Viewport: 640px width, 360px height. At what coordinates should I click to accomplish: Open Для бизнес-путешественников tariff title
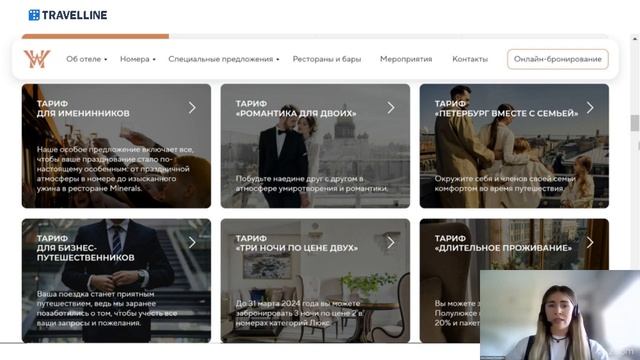[85, 248]
